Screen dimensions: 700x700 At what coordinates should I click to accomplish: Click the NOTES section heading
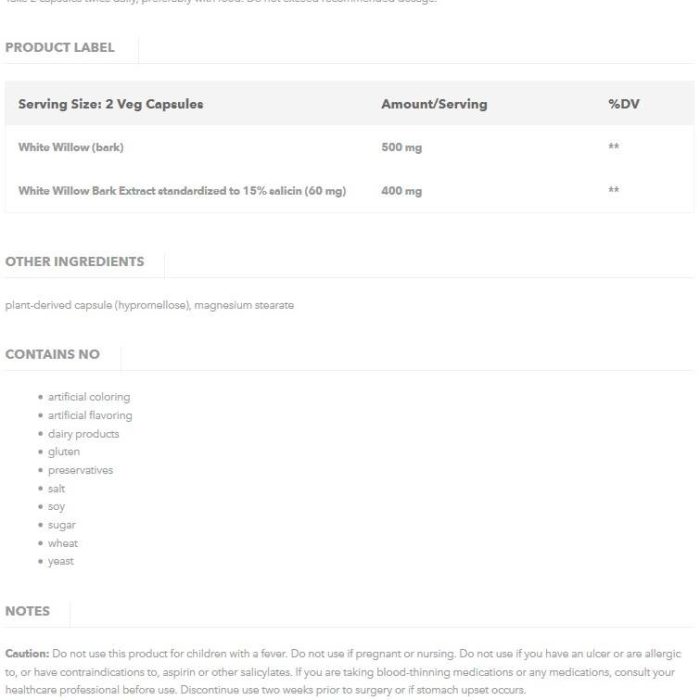(27, 611)
